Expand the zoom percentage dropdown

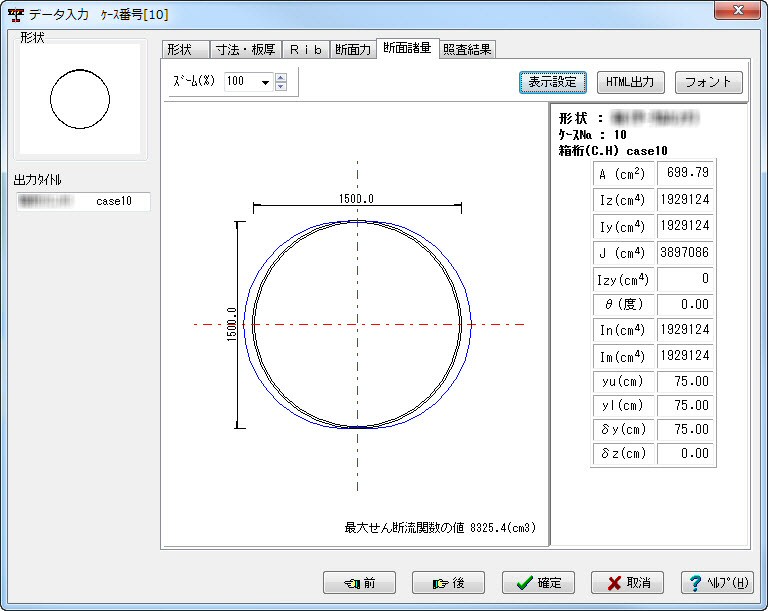[265, 82]
